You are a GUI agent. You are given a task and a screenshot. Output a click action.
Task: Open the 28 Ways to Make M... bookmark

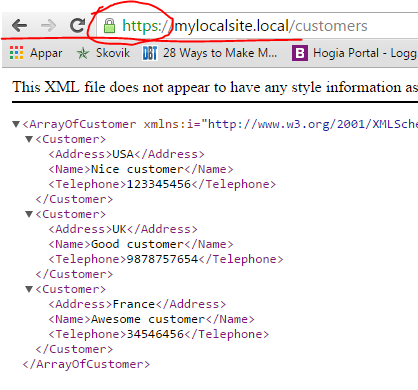210,53
